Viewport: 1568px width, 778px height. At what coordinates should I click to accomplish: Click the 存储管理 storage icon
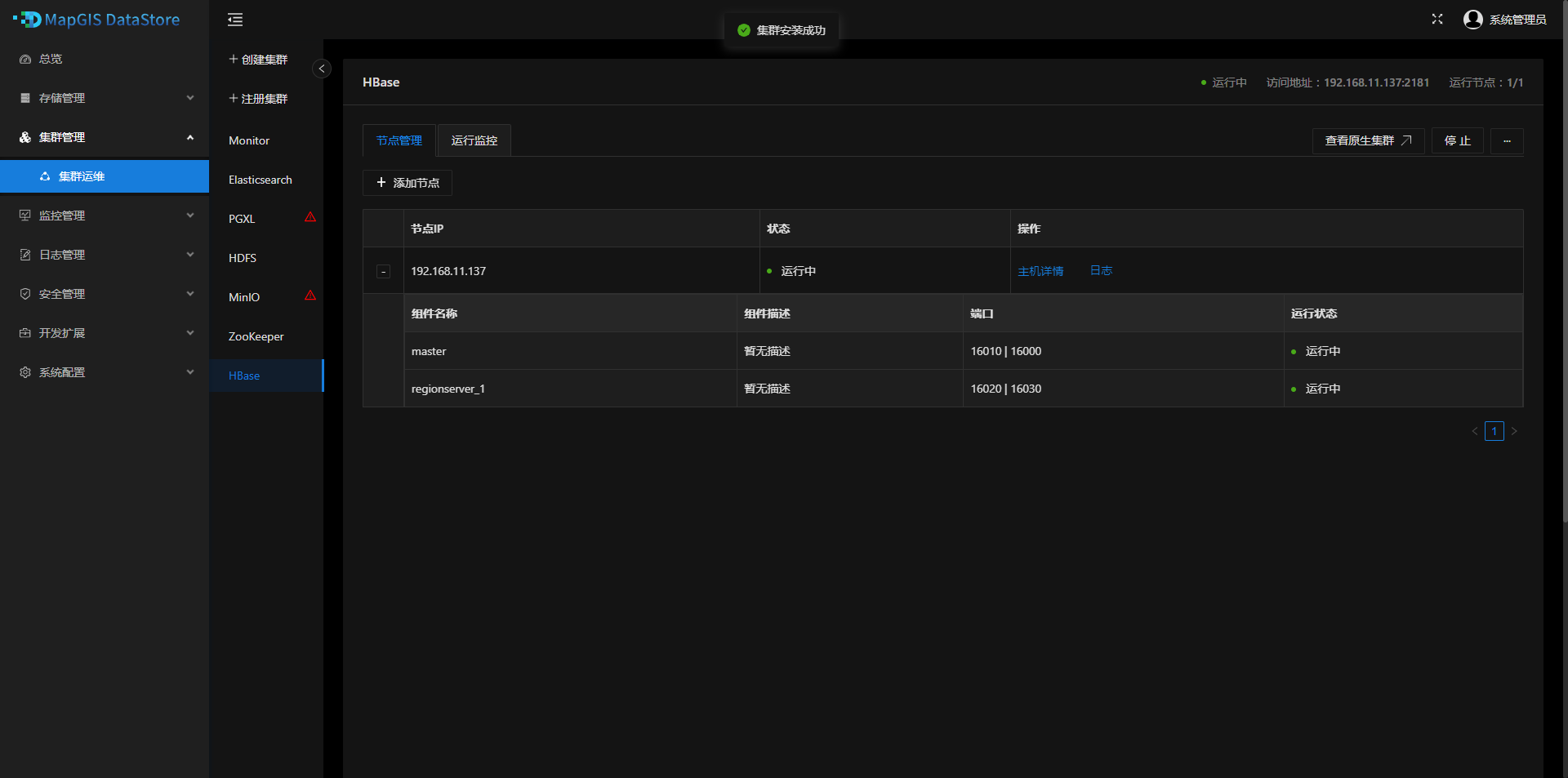point(25,98)
